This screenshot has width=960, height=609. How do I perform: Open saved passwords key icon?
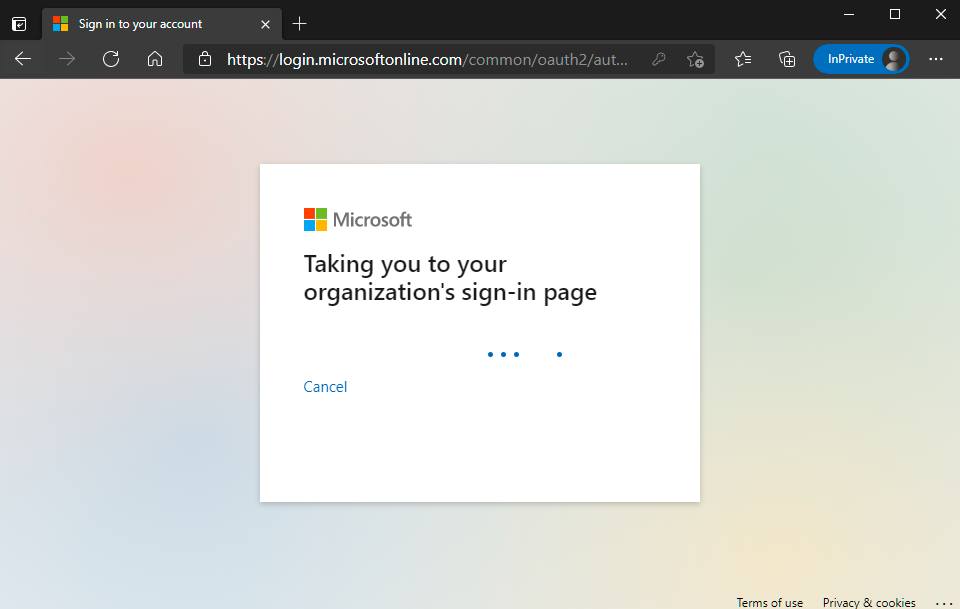659,60
